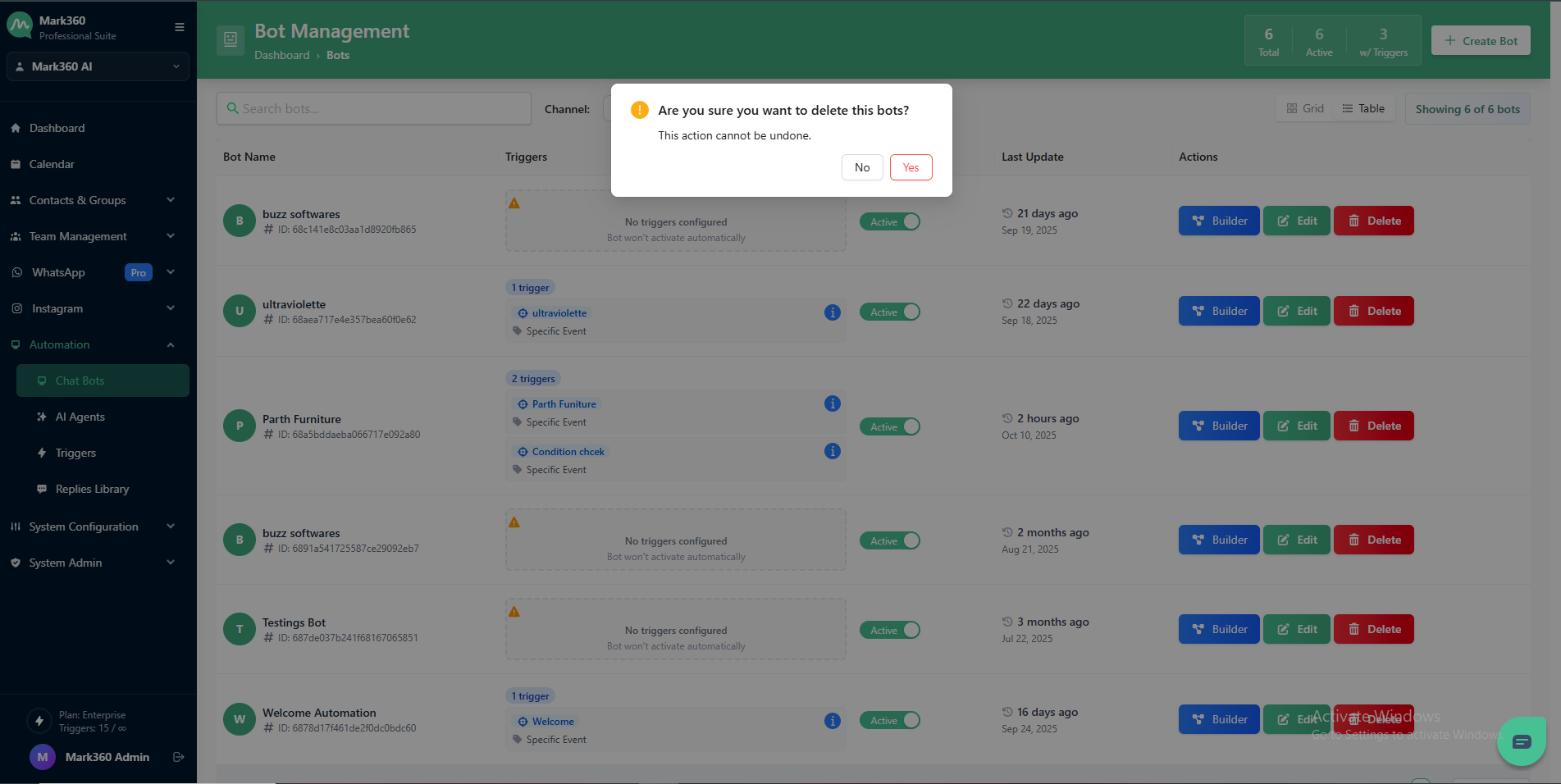Image resolution: width=1561 pixels, height=784 pixels.
Task: Click info icon for Welcome trigger
Action: point(832,721)
